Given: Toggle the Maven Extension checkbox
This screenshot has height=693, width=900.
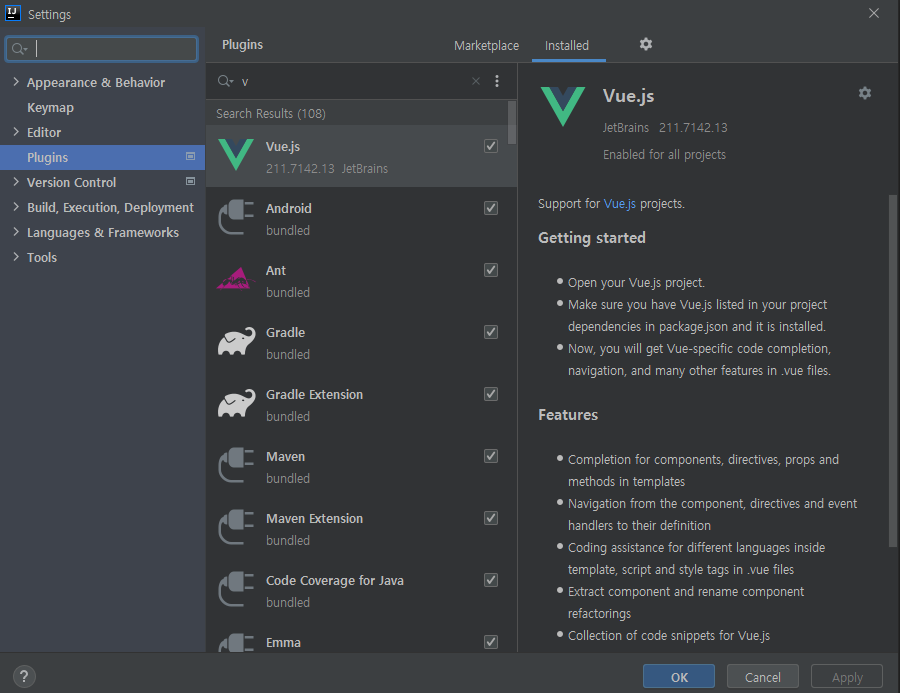Looking at the screenshot, I should point(491,518).
